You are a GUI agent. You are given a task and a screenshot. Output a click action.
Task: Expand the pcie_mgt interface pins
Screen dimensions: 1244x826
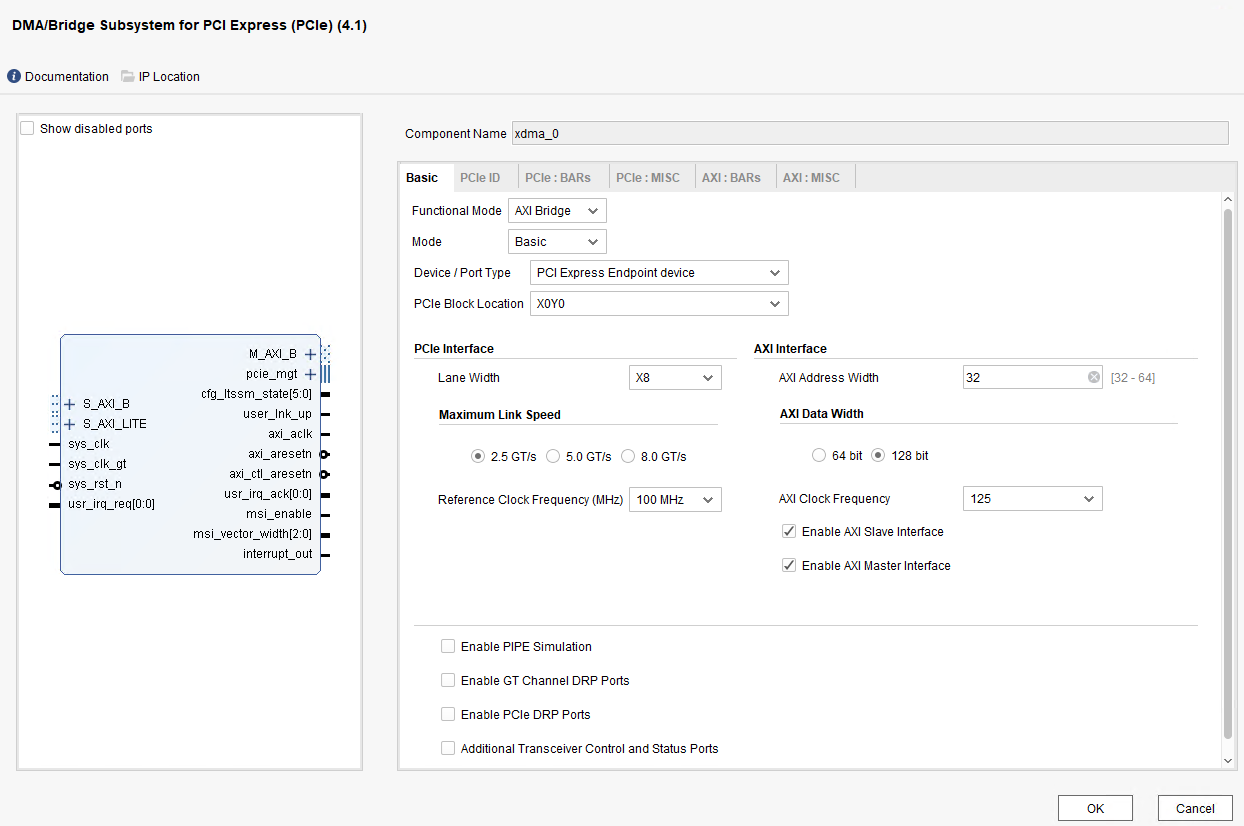[310, 374]
